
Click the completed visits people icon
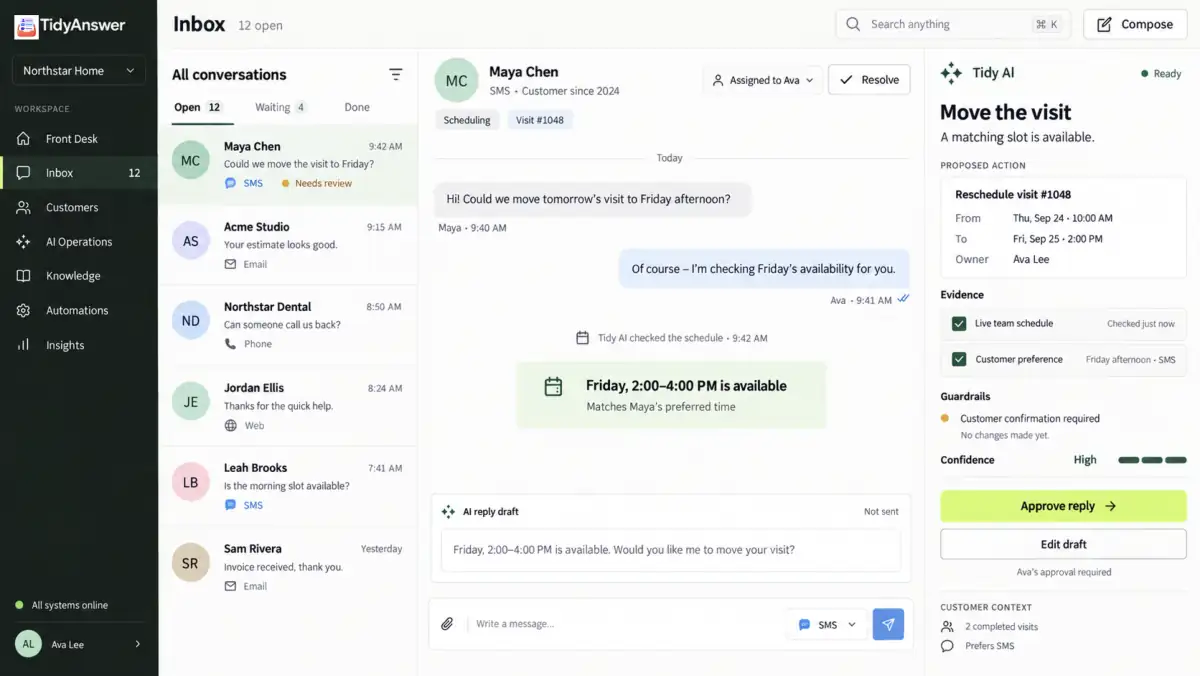pos(947,627)
